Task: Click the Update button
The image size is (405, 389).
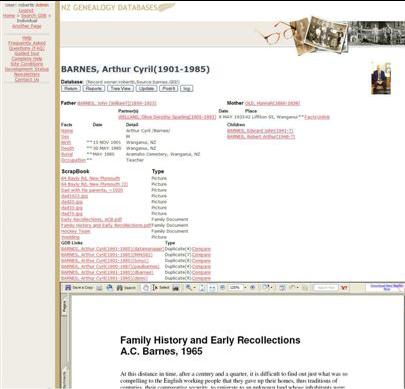Action: (147, 89)
